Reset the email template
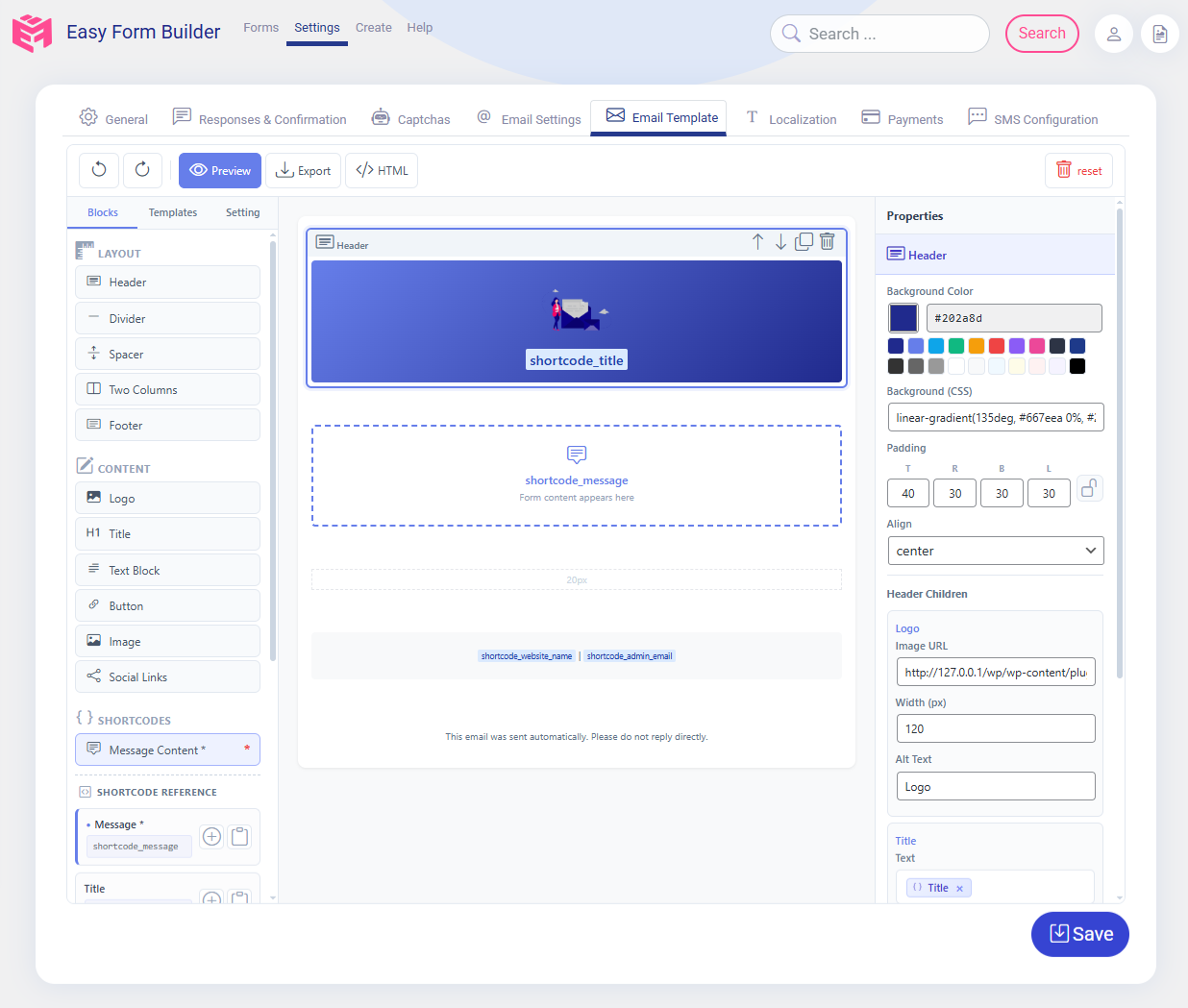 point(1078,170)
